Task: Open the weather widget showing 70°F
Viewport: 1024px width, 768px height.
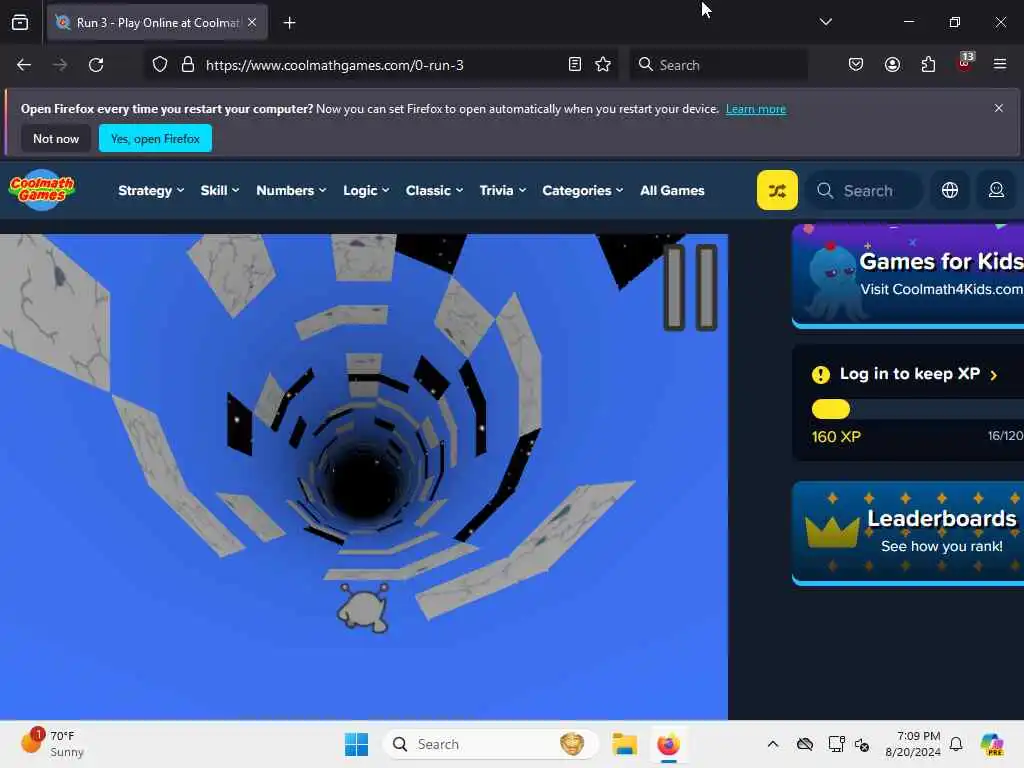Action: click(x=53, y=743)
